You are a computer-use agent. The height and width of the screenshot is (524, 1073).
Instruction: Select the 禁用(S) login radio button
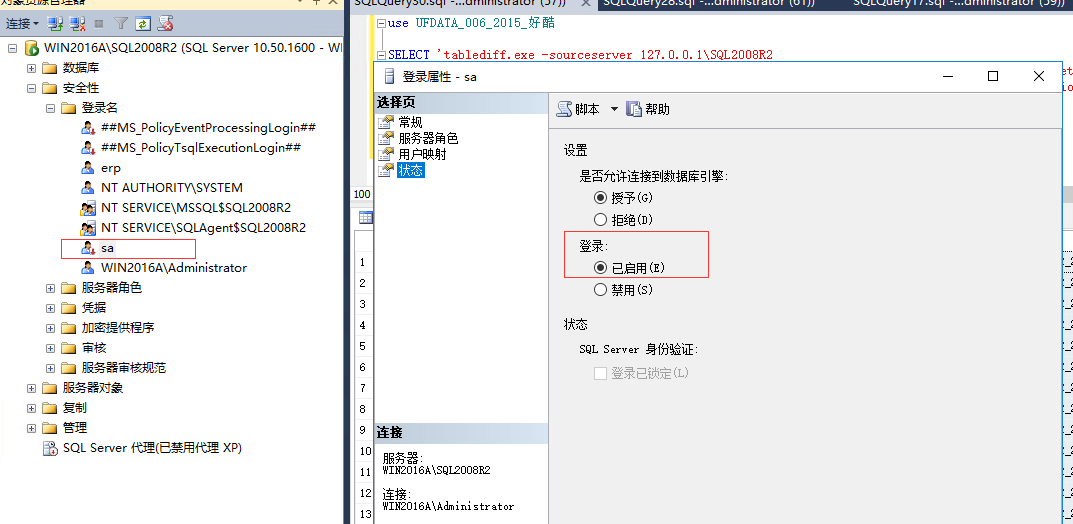(600, 290)
